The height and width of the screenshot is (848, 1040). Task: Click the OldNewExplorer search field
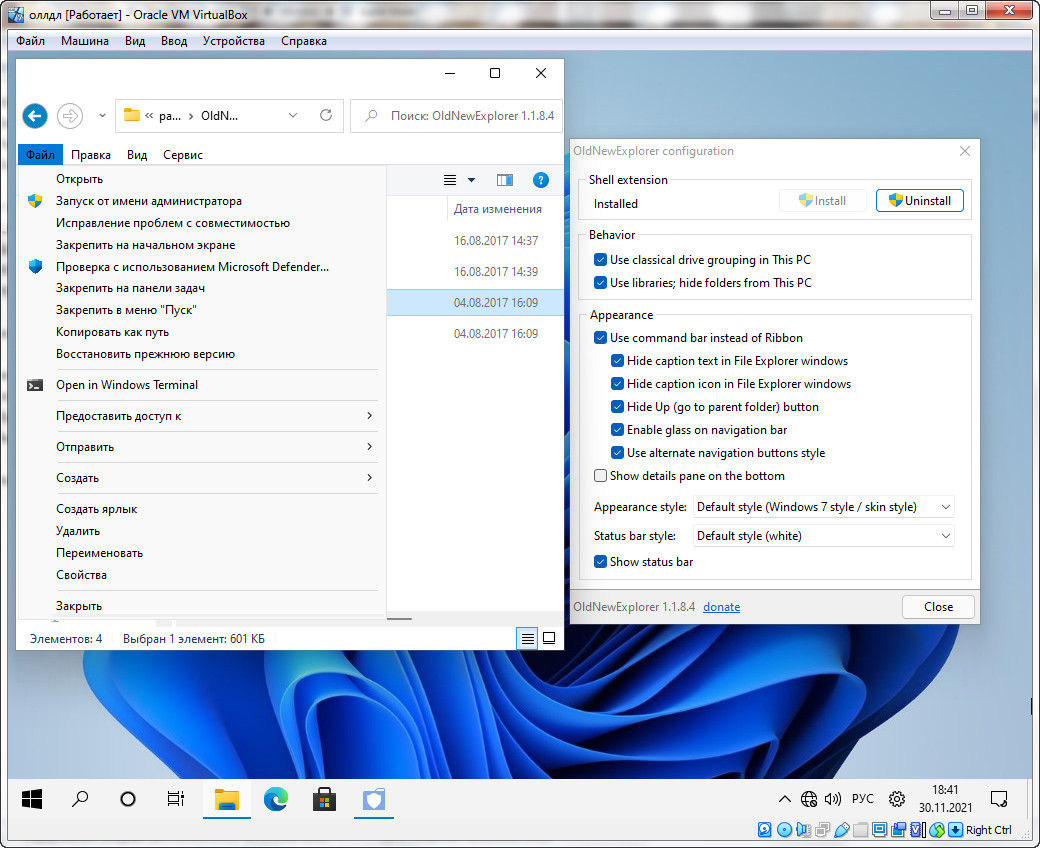456,116
